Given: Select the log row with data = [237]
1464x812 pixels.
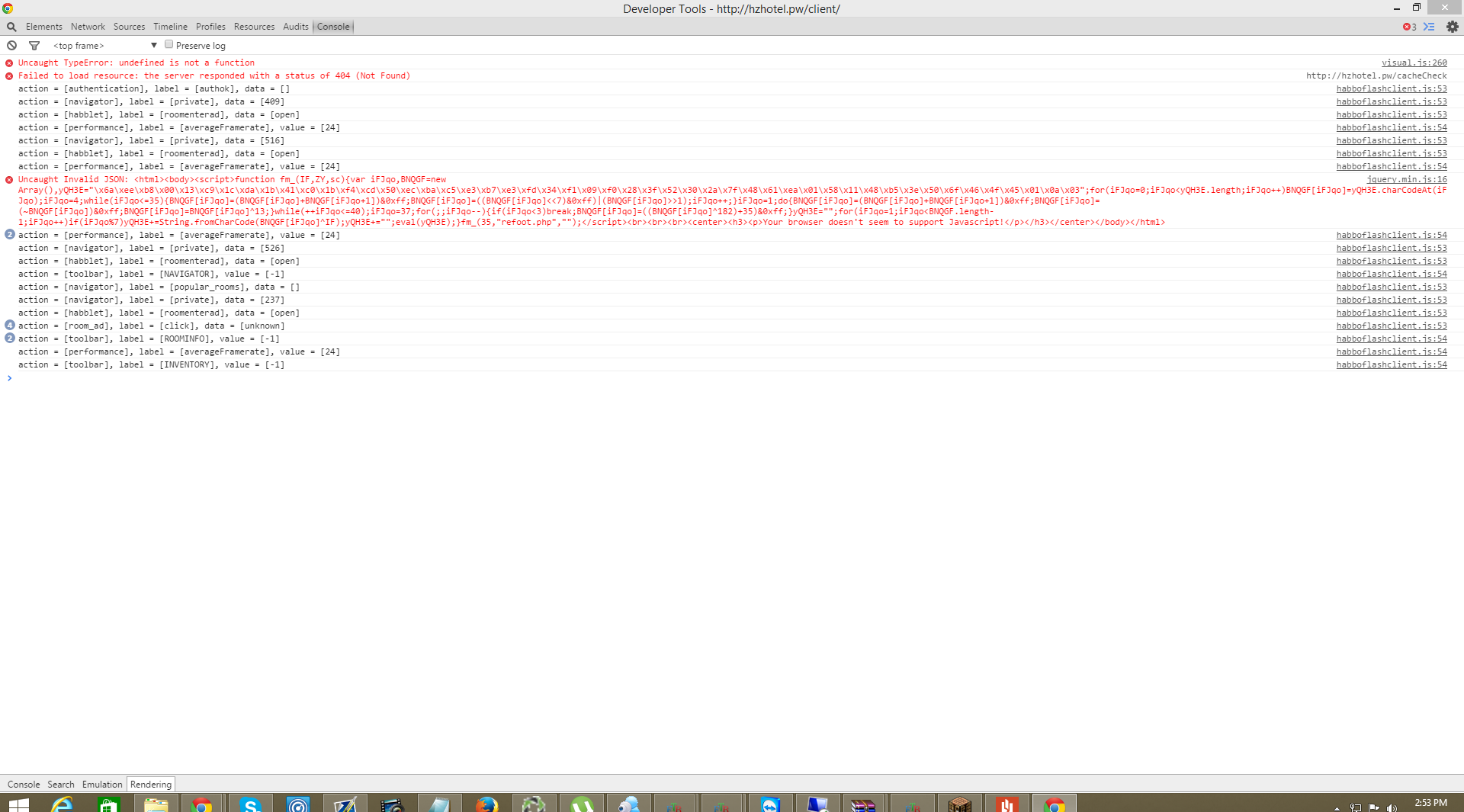Looking at the screenshot, I should point(151,300).
